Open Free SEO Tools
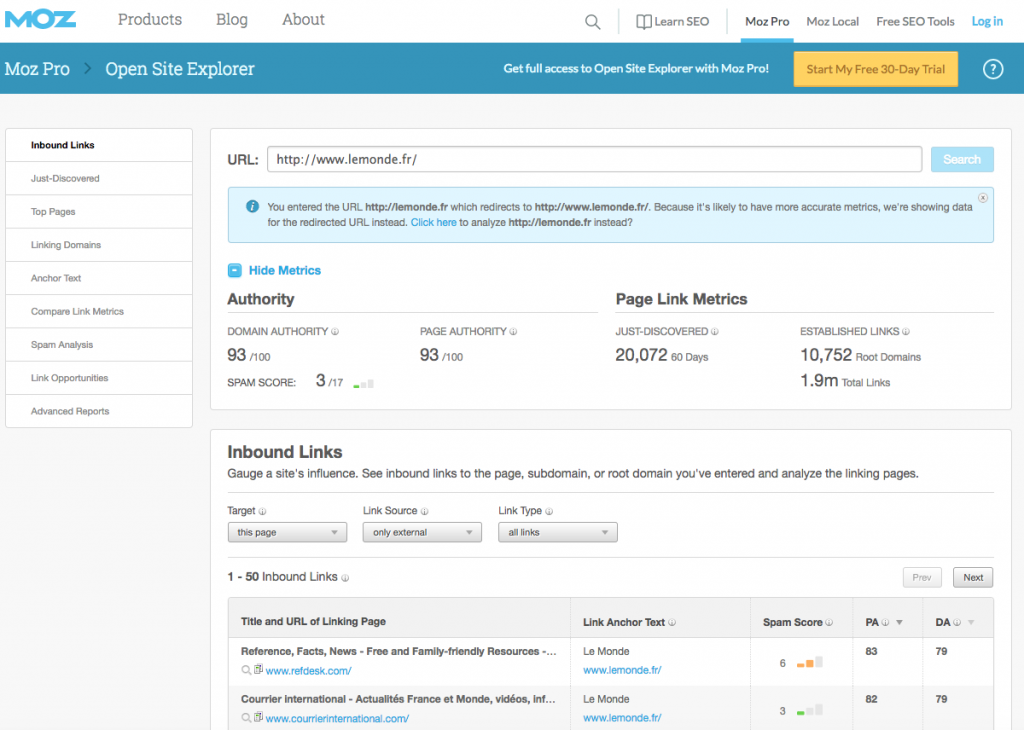Viewport: 1024px width, 730px height. pyautogui.click(x=915, y=22)
